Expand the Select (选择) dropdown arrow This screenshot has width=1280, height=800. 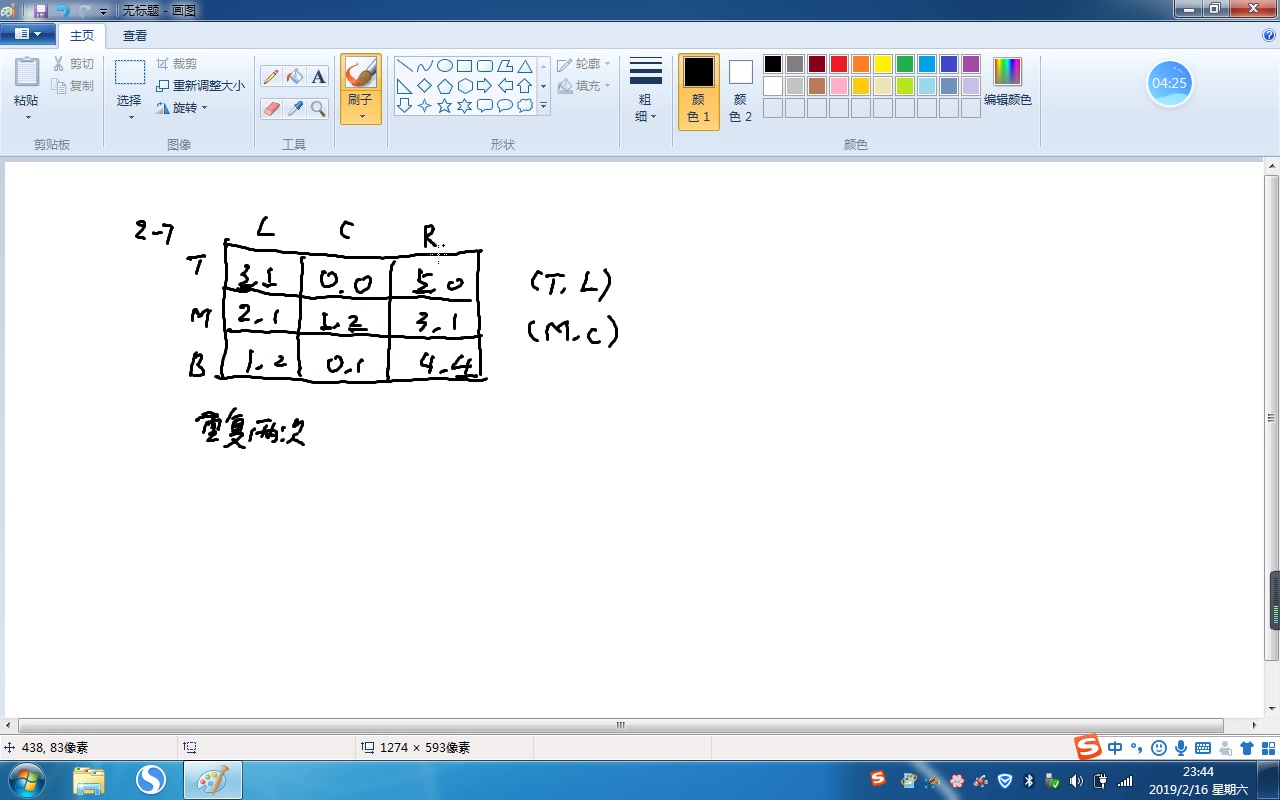(x=130, y=118)
